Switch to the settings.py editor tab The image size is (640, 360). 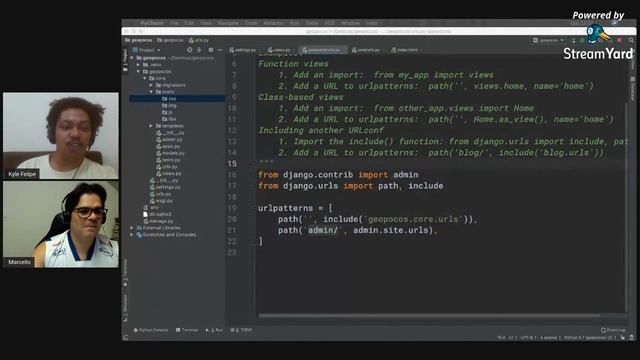point(242,50)
